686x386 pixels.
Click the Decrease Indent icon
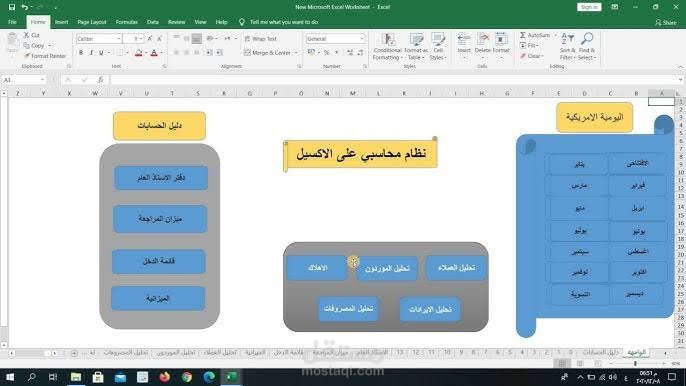coord(210,53)
